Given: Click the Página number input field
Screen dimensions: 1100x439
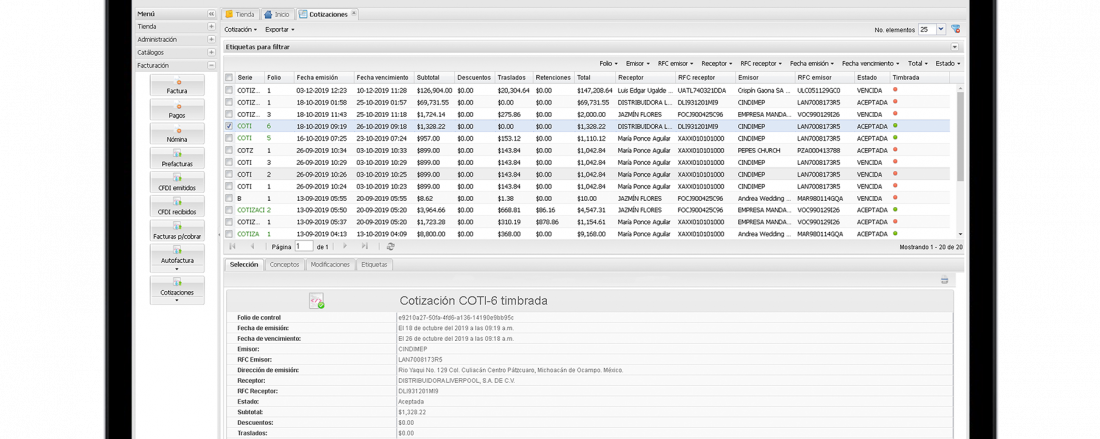Looking at the screenshot, I should point(304,246).
